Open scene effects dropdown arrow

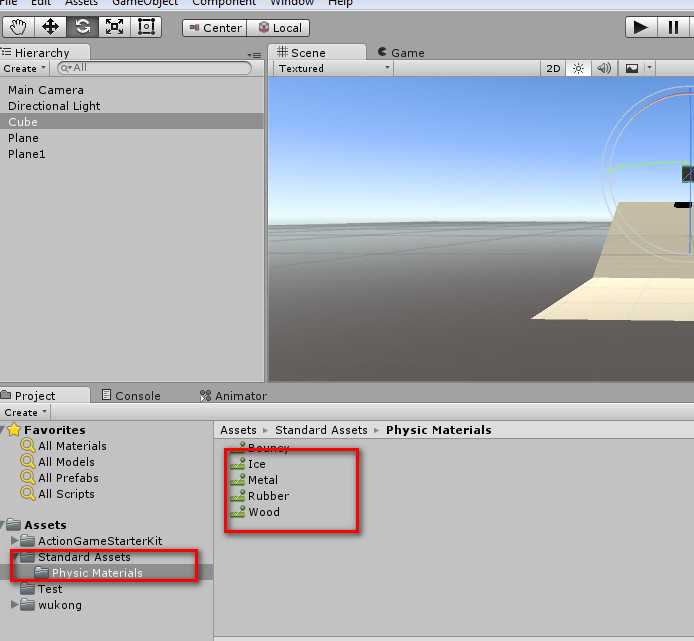[x=649, y=68]
